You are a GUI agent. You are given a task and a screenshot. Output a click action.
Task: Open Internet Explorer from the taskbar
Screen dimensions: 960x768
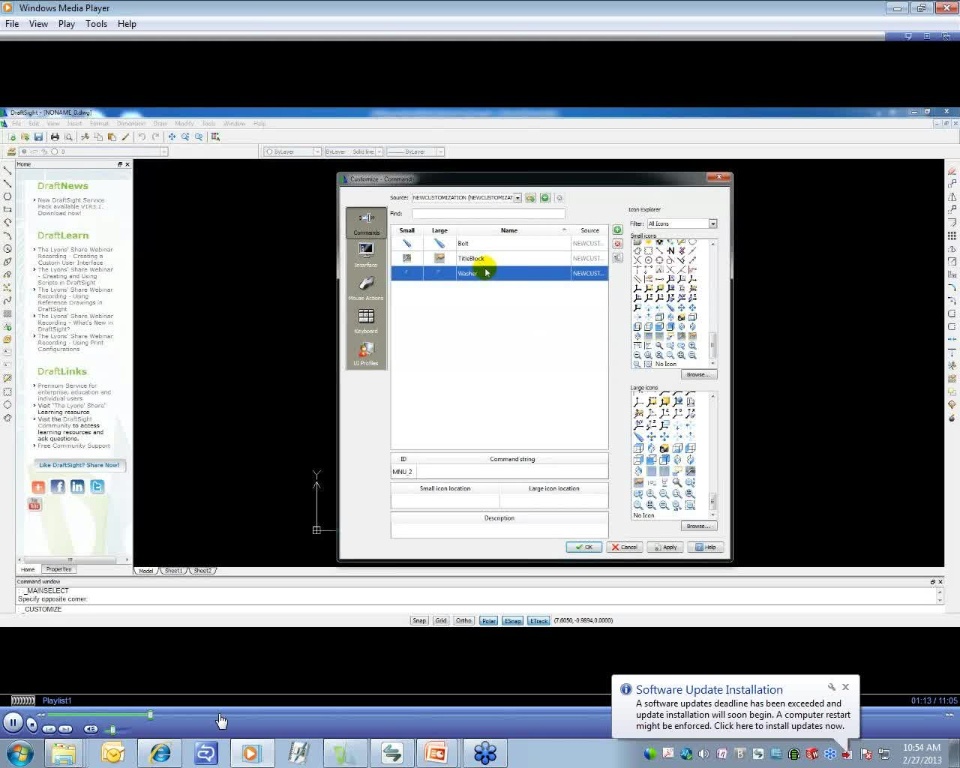coord(160,753)
